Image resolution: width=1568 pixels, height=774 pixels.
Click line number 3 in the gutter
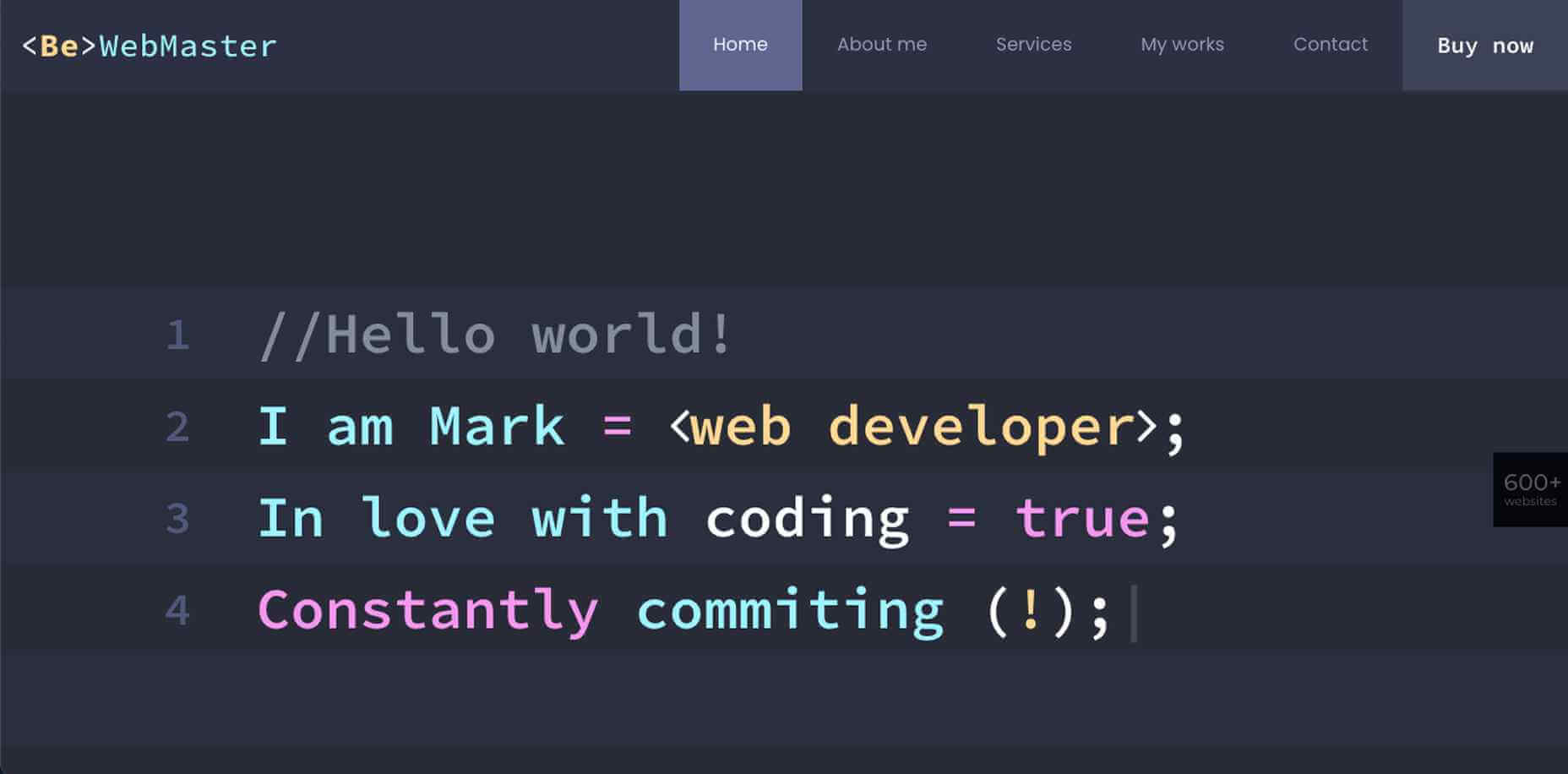coord(177,518)
